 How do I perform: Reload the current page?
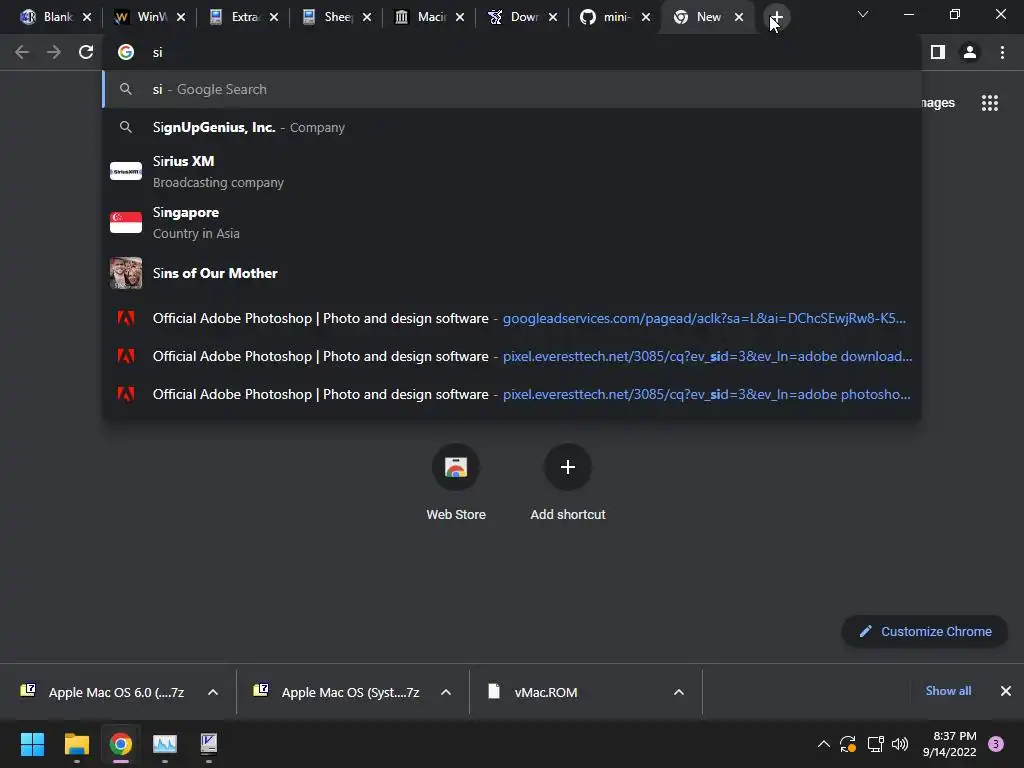point(86,52)
